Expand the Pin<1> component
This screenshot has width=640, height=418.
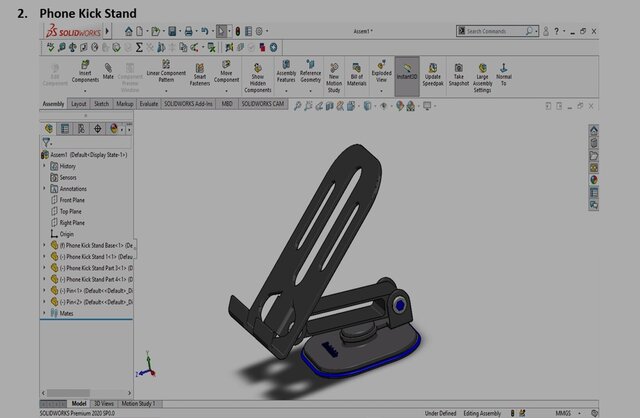point(44,290)
